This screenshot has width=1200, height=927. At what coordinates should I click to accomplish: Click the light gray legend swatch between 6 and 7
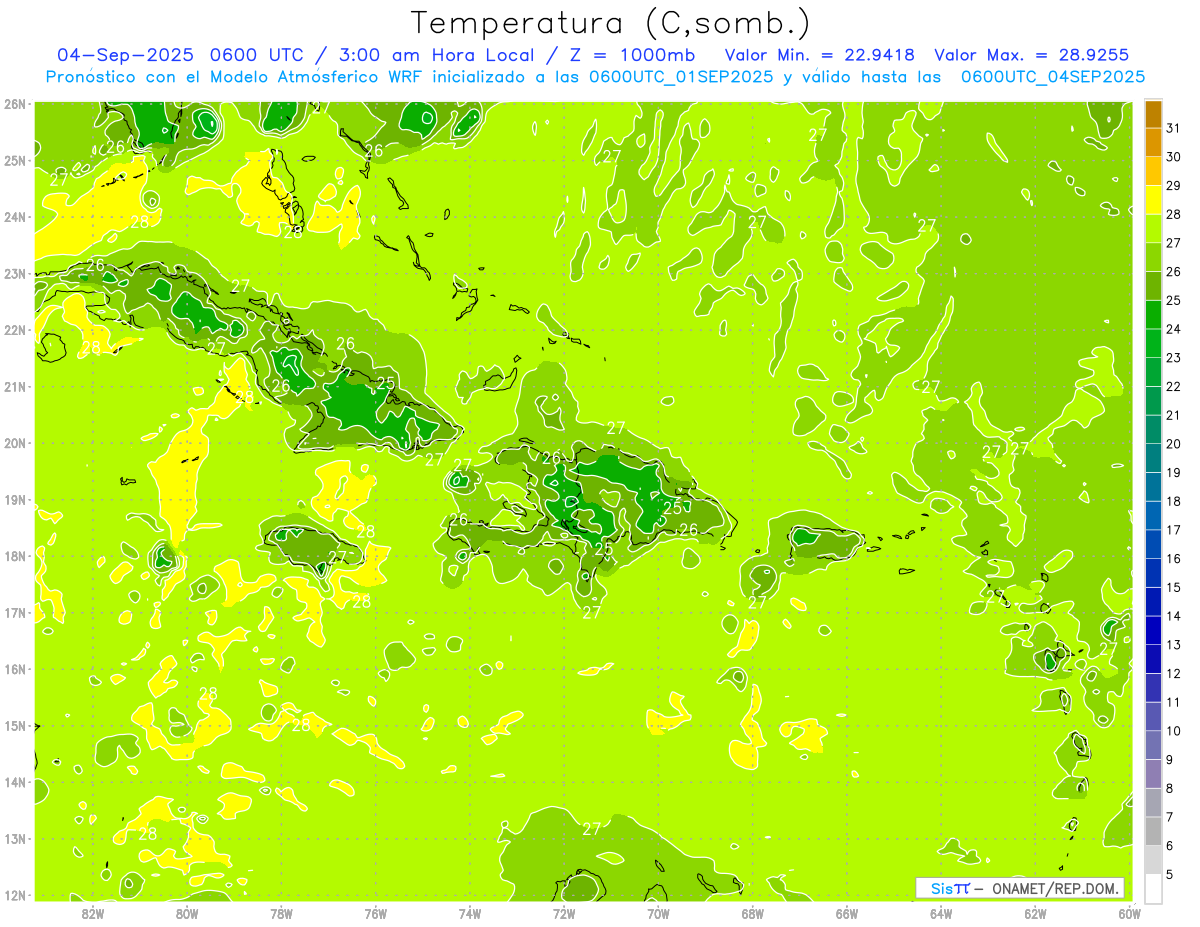click(x=1153, y=831)
